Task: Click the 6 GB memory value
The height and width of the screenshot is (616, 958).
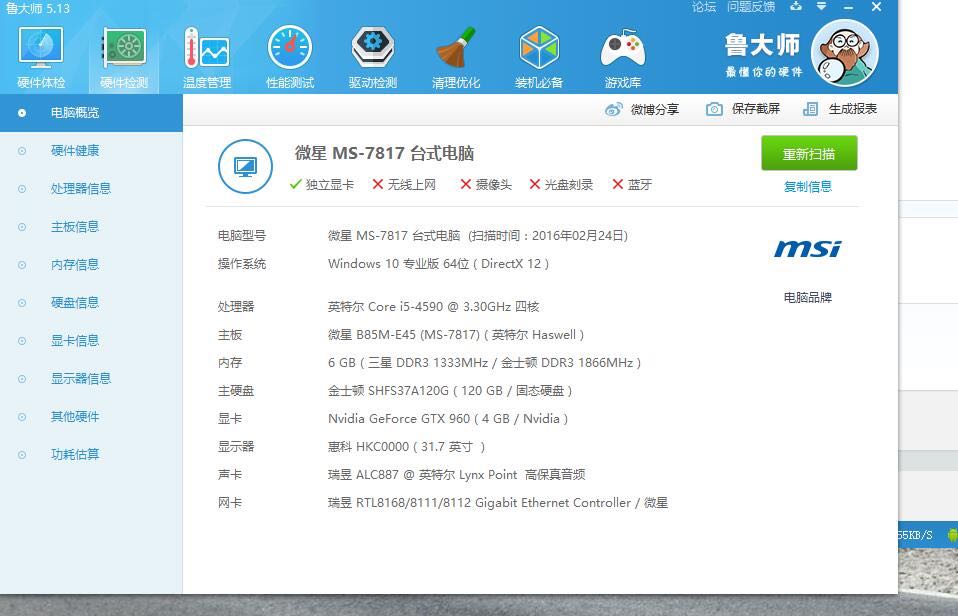Action: coord(484,363)
